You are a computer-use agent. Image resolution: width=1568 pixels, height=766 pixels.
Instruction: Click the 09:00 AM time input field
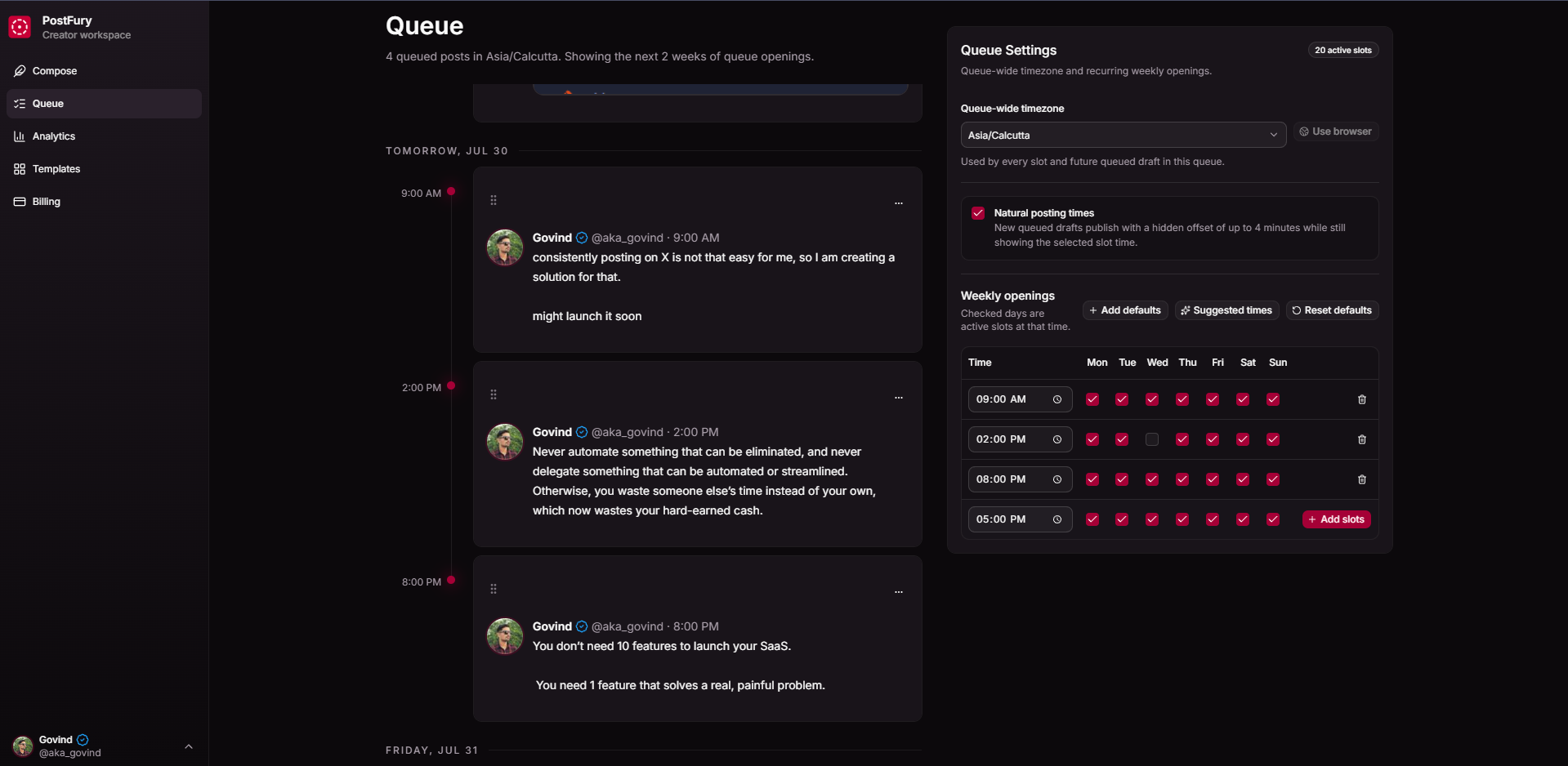coord(1020,399)
